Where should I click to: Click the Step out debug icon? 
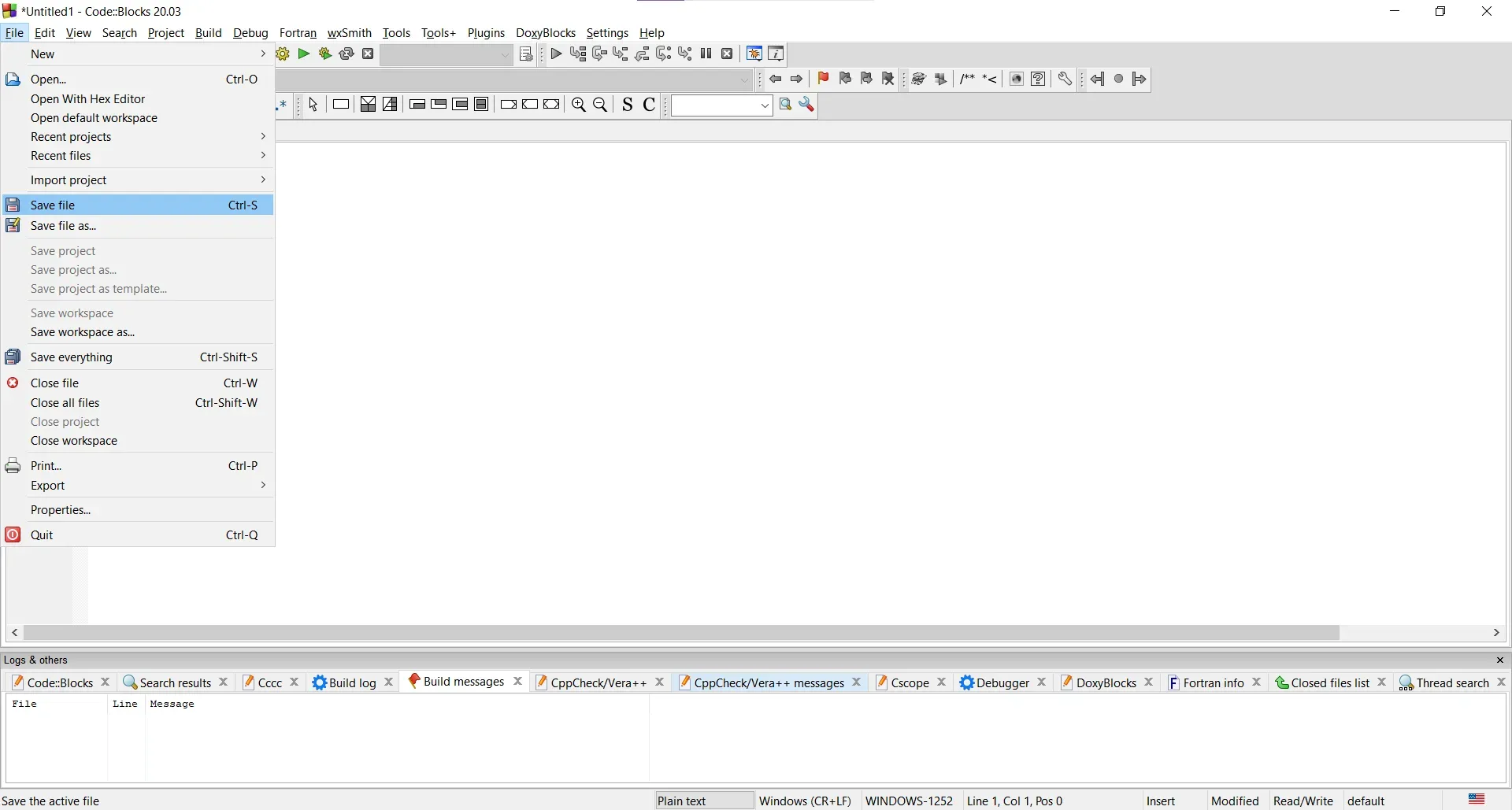point(643,54)
